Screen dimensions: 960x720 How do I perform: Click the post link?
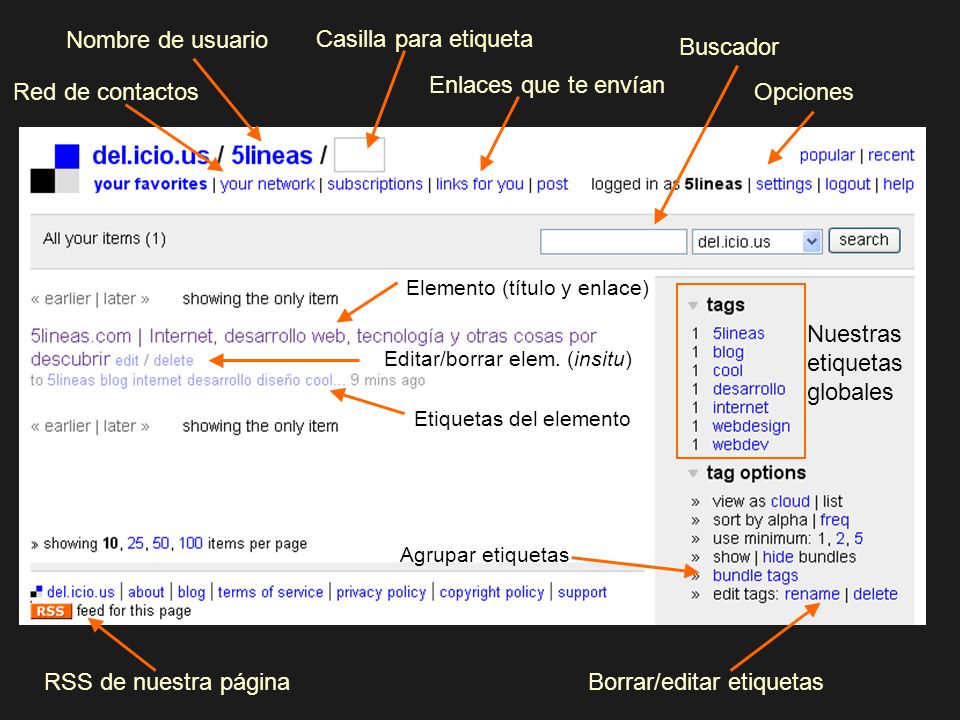(x=552, y=184)
